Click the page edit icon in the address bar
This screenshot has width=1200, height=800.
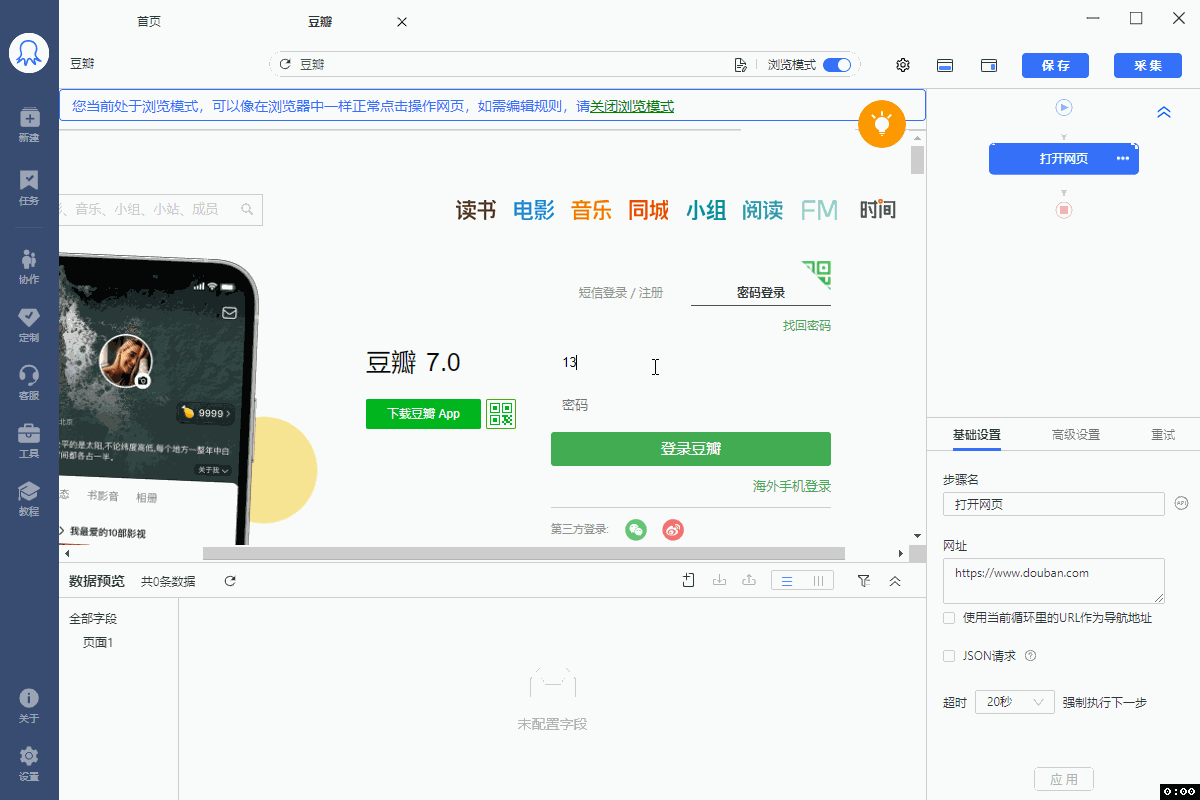pyautogui.click(x=741, y=65)
